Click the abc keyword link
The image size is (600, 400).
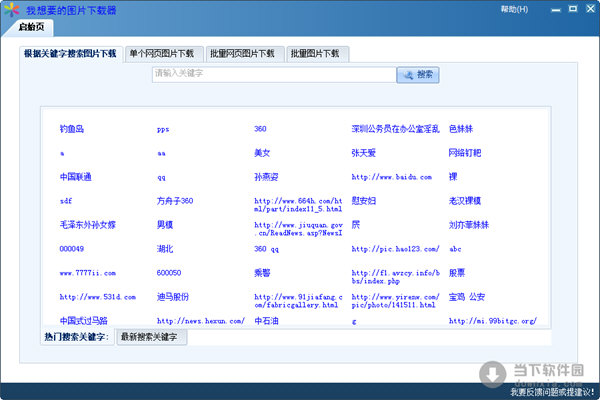pos(455,249)
